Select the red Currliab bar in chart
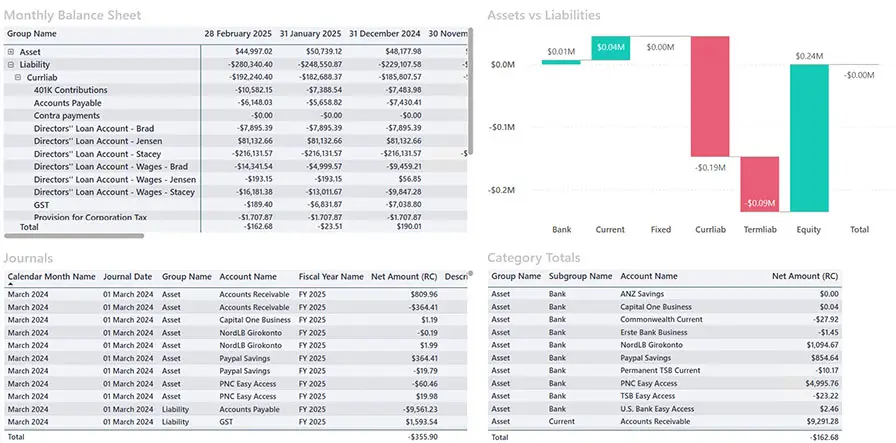Screen dimensions: 896x443 [710, 96]
